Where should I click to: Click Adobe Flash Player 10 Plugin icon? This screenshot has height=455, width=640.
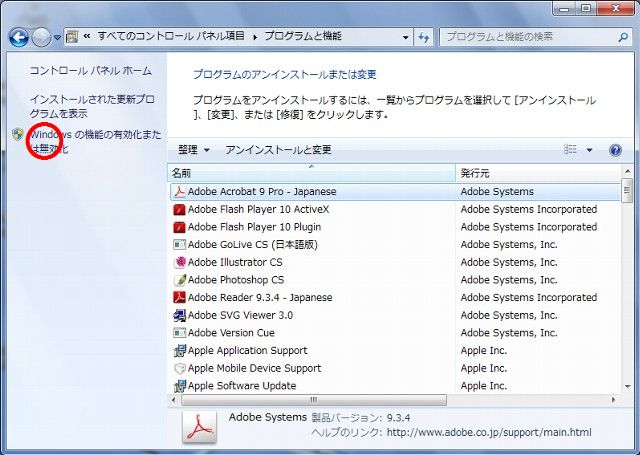[180, 227]
